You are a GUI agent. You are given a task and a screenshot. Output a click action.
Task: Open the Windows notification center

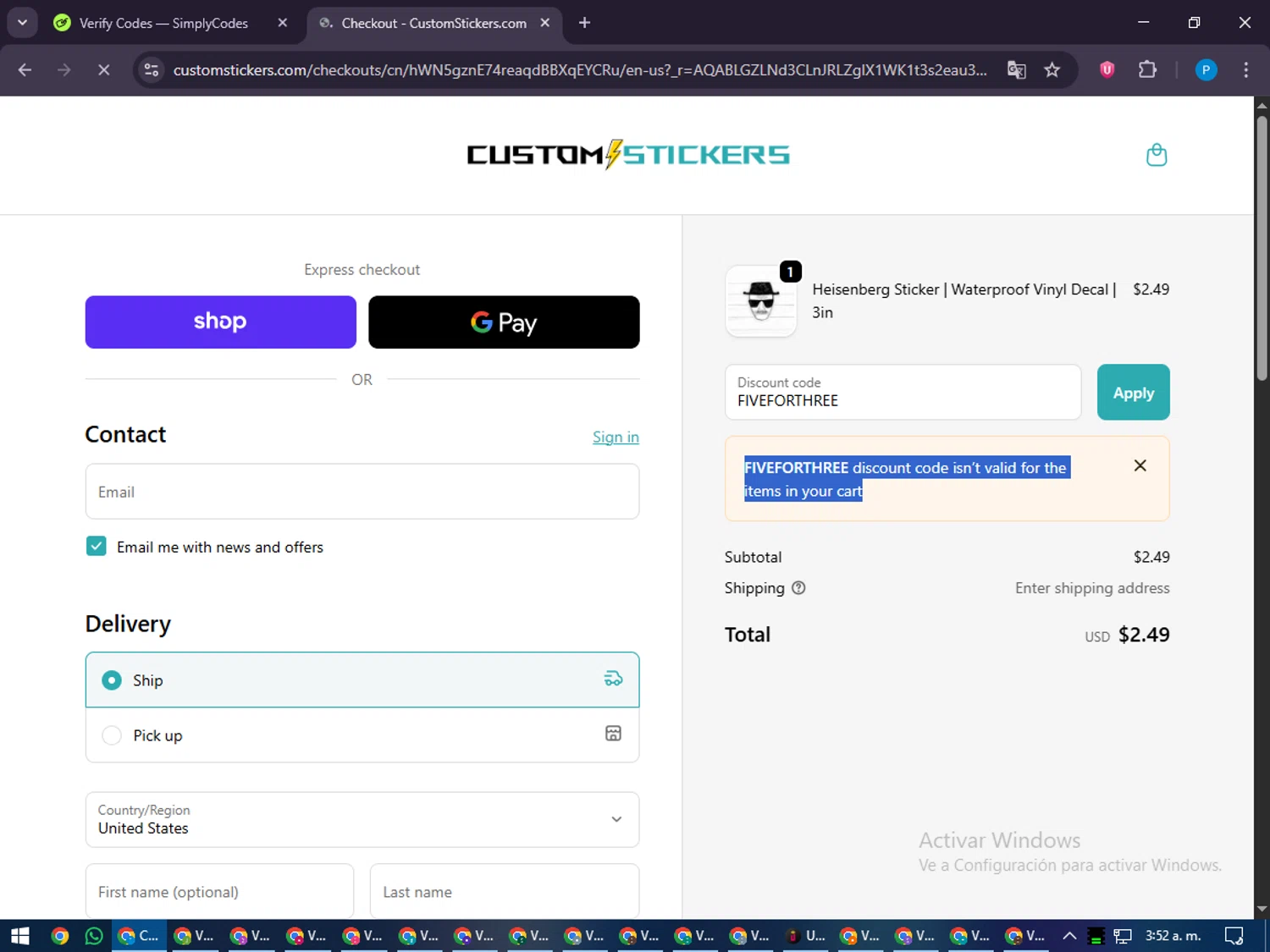tap(1234, 936)
